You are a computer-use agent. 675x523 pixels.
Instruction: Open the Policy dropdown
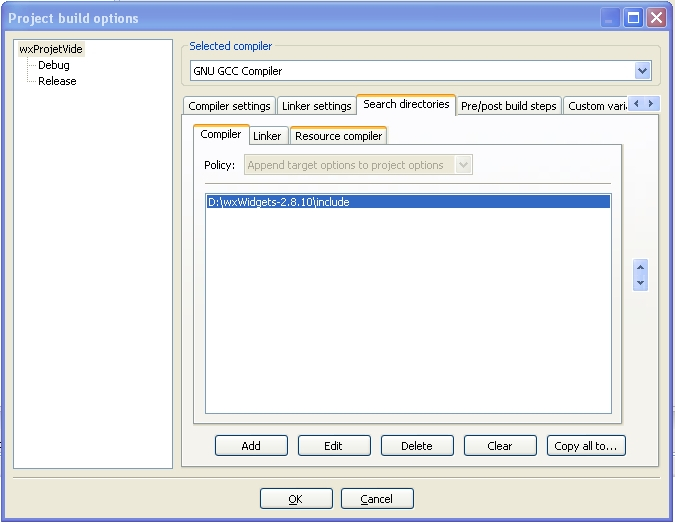pyautogui.click(x=463, y=165)
